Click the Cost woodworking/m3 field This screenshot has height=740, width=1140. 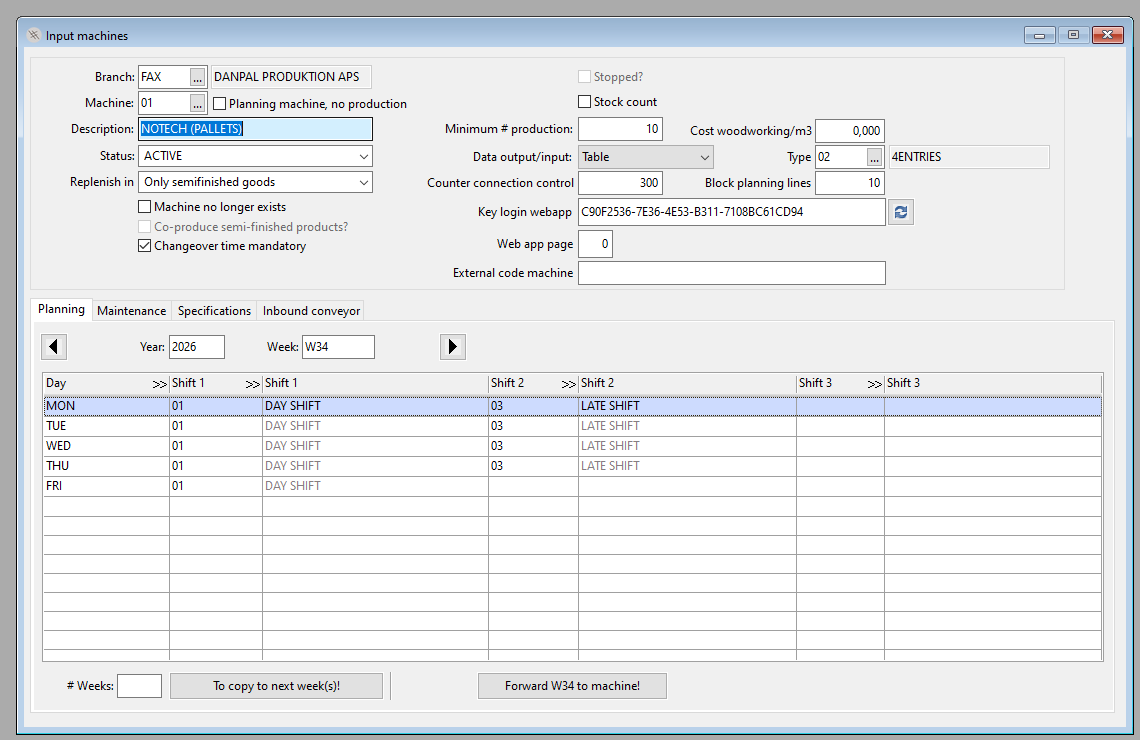point(850,131)
